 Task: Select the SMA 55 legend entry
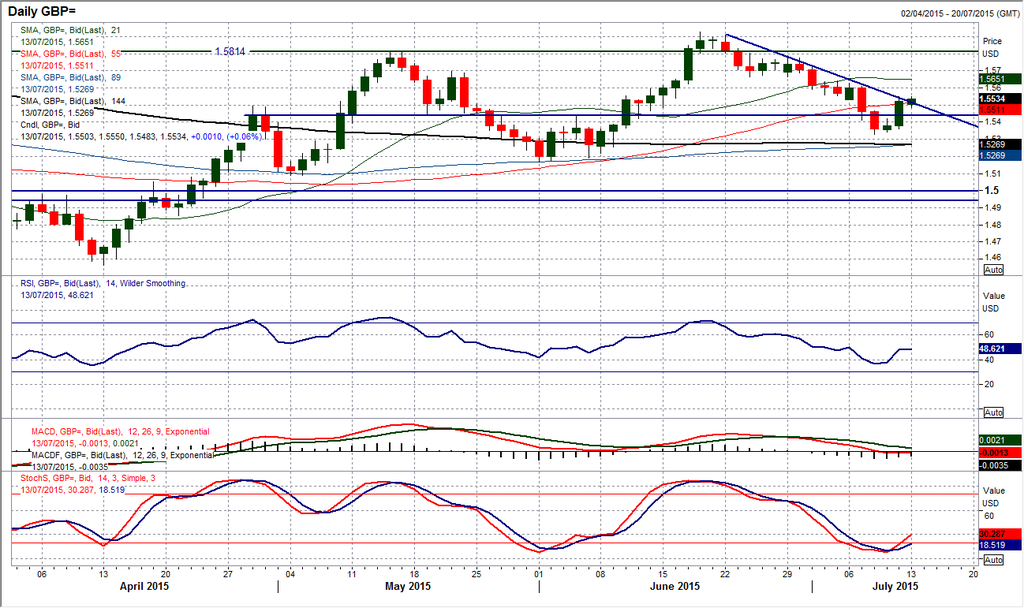click(71, 54)
